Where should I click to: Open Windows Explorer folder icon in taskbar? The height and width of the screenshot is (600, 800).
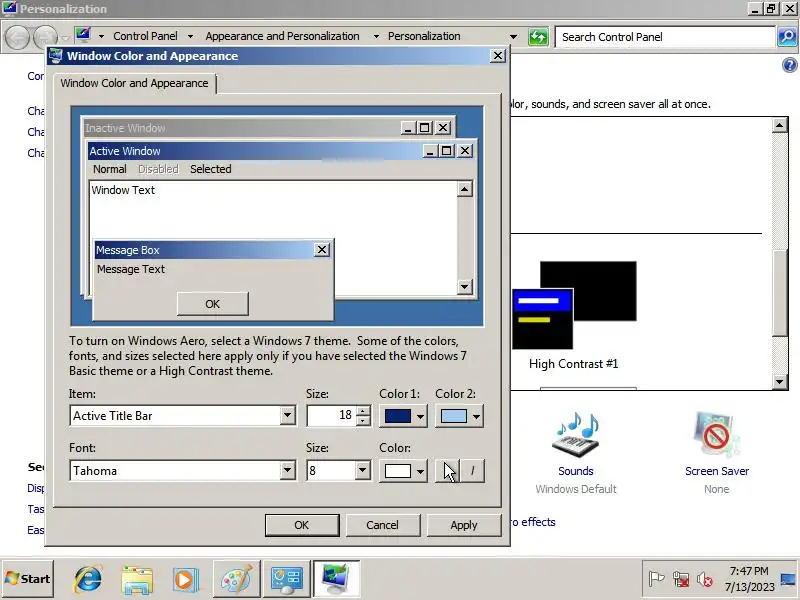click(137, 579)
